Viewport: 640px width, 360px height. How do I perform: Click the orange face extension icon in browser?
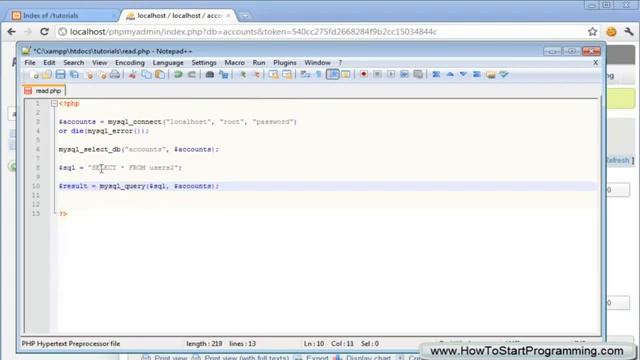pyautogui.click(x=611, y=32)
